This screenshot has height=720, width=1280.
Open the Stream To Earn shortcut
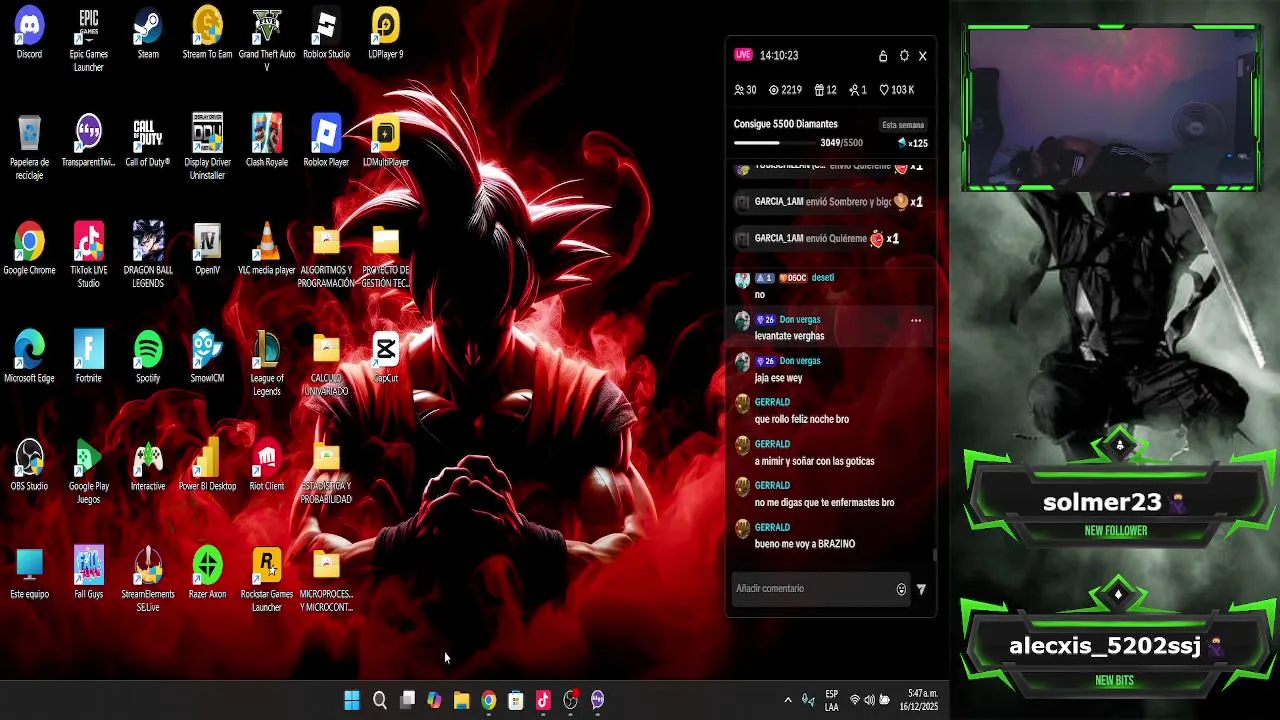click(207, 34)
